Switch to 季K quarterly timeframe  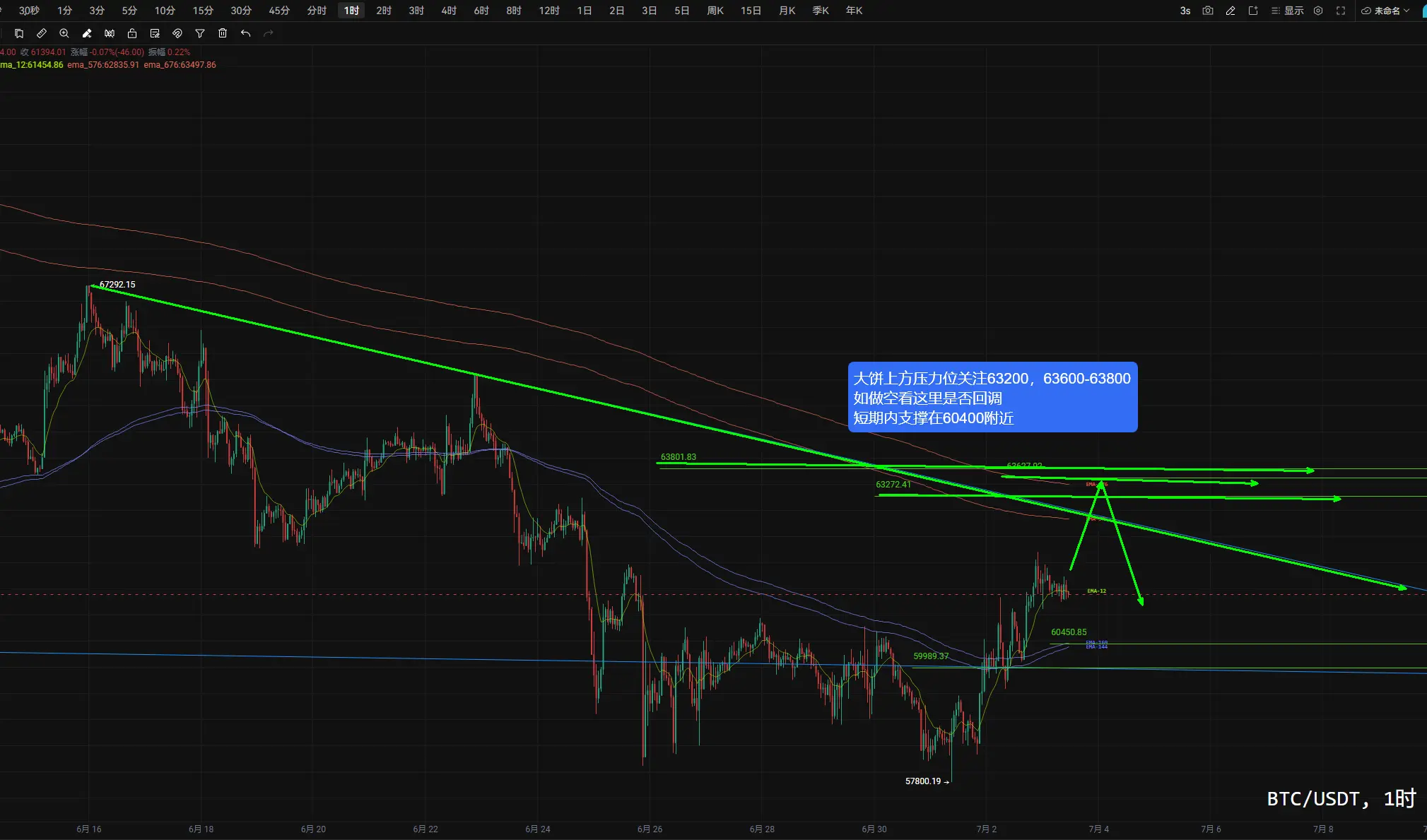821,11
